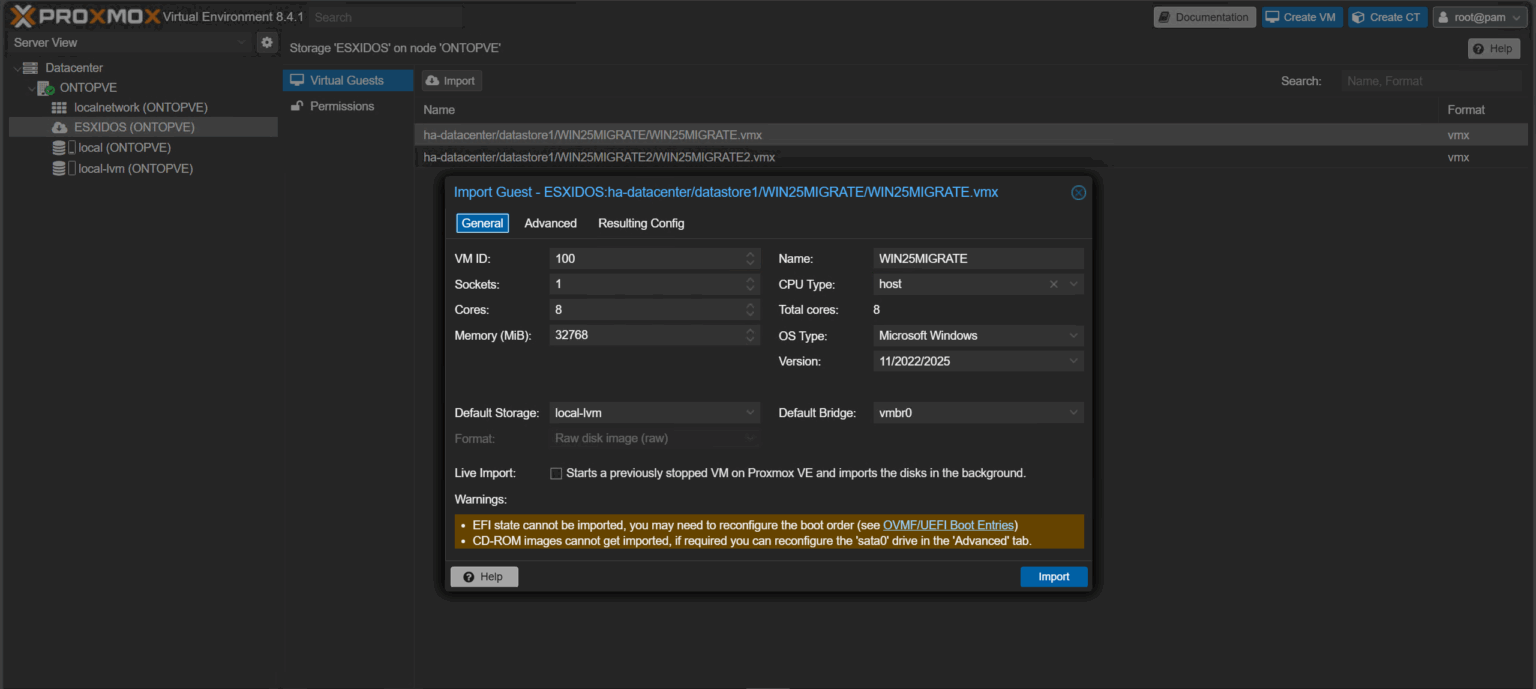This screenshot has height=689, width=1536.
Task: Click the Name column header
Action: (439, 110)
